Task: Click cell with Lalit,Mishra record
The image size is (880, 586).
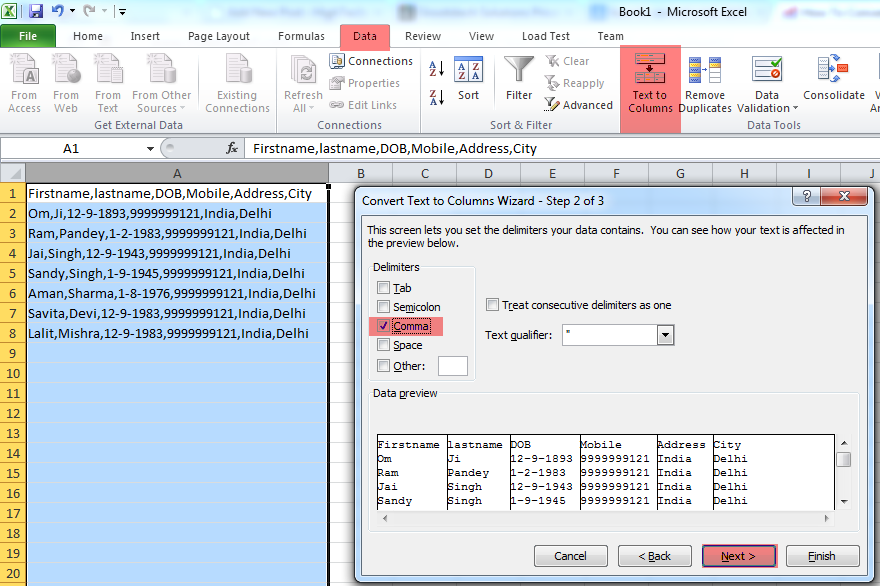Action: (177, 333)
